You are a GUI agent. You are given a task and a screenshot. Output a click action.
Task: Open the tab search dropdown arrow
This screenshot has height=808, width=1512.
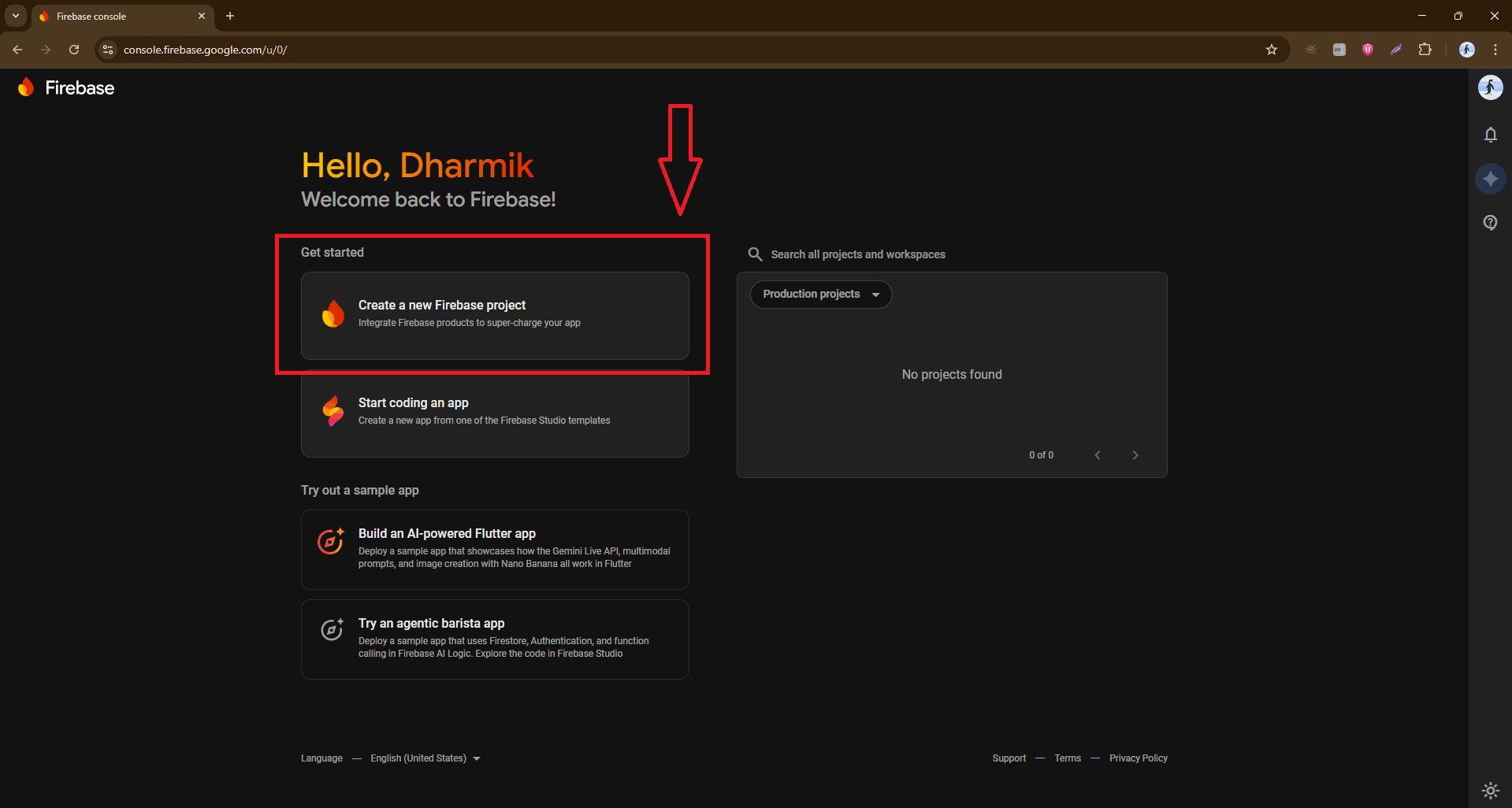coord(16,16)
